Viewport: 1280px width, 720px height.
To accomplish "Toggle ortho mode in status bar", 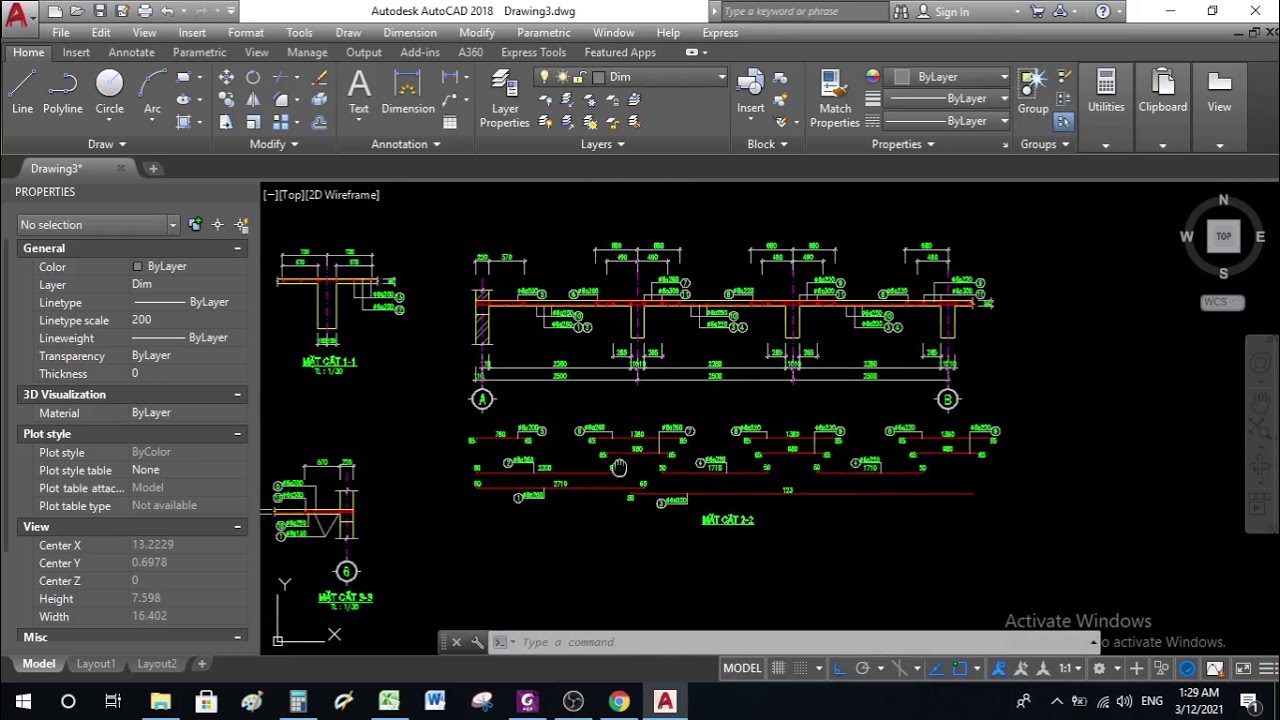I will coord(839,668).
